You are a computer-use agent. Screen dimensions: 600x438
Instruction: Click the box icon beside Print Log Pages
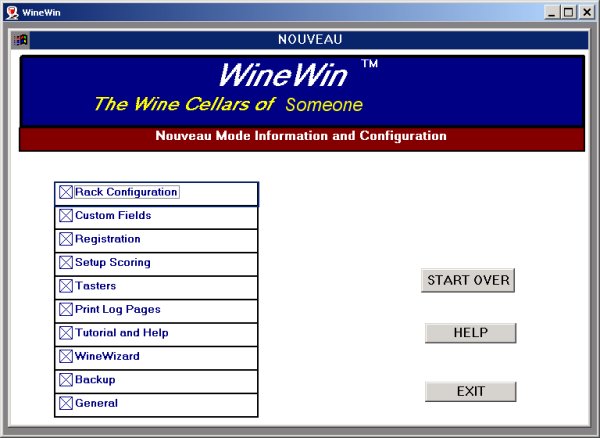coord(66,310)
